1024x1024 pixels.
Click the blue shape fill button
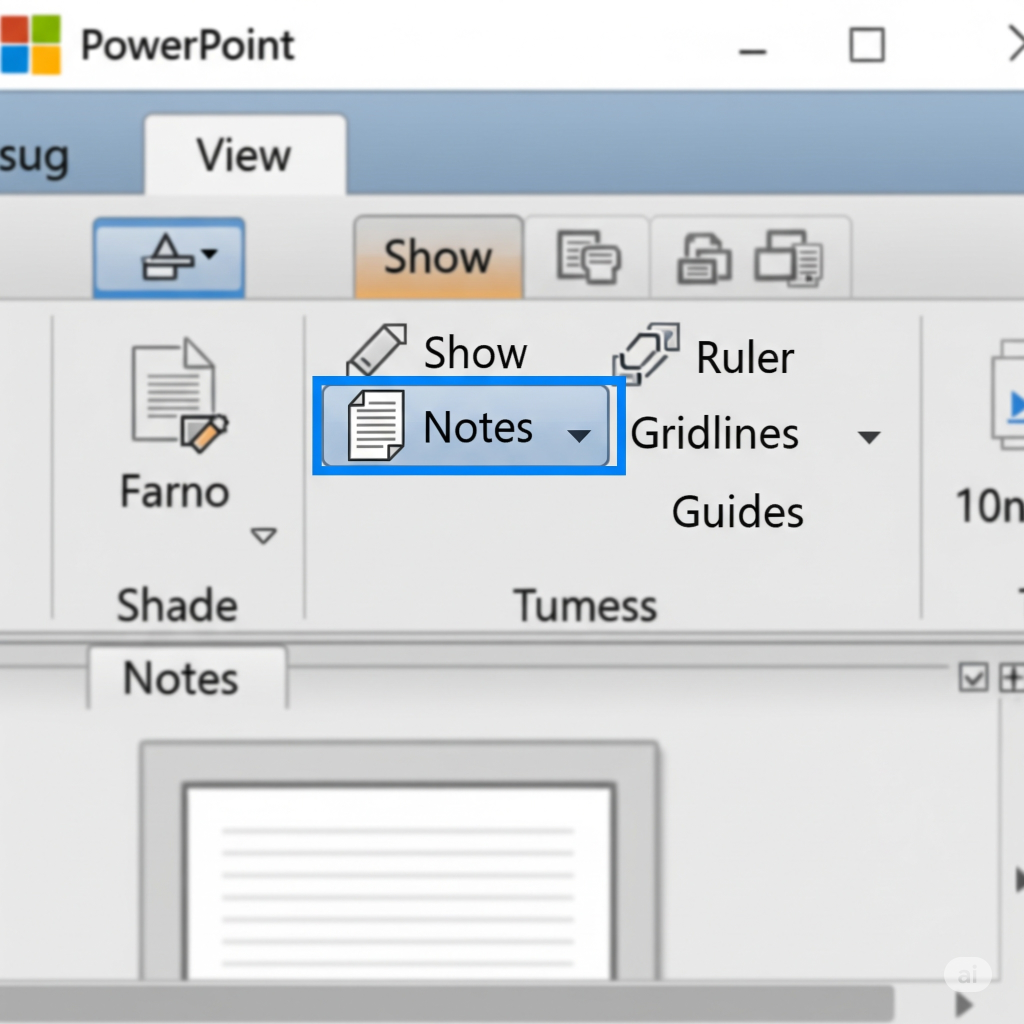tap(168, 258)
